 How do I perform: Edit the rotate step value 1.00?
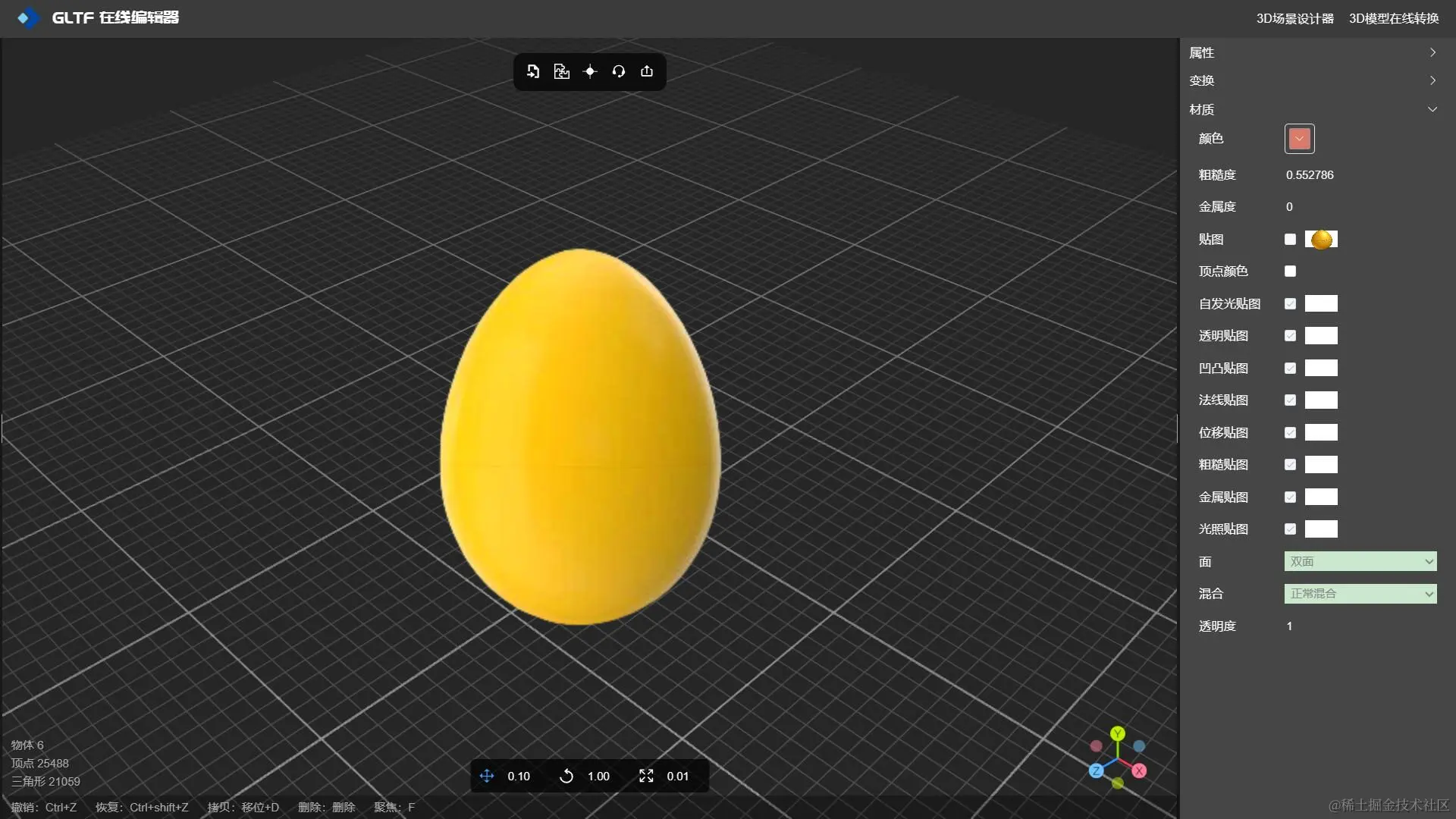click(598, 777)
